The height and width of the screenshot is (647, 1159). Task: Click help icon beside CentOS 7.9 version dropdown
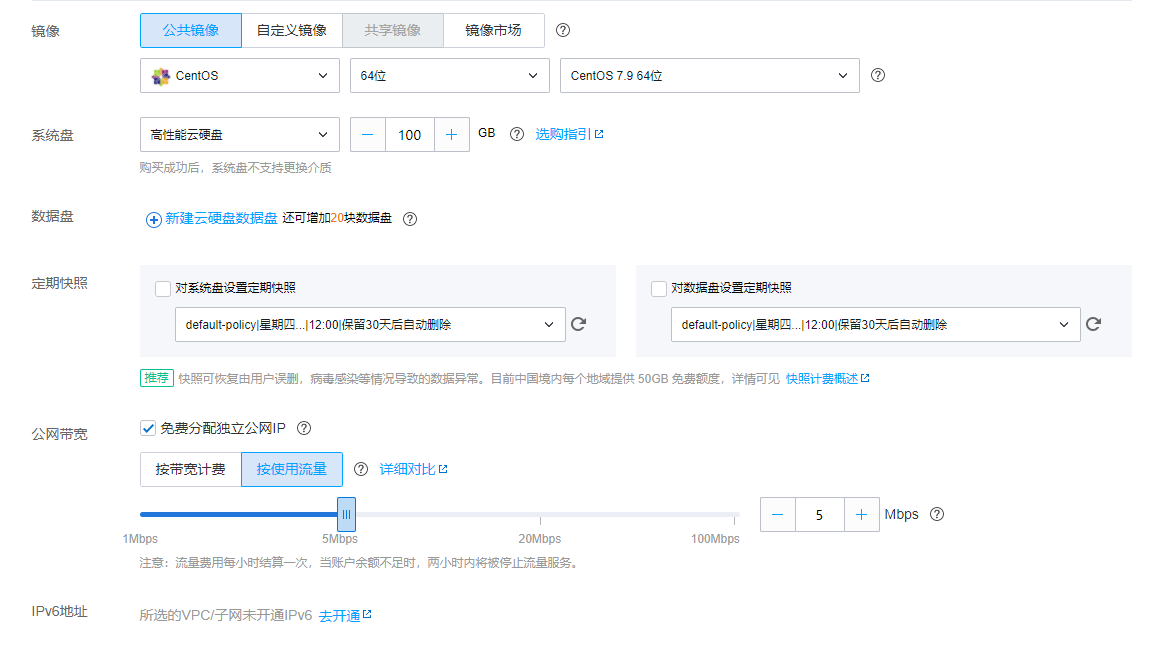(x=878, y=75)
